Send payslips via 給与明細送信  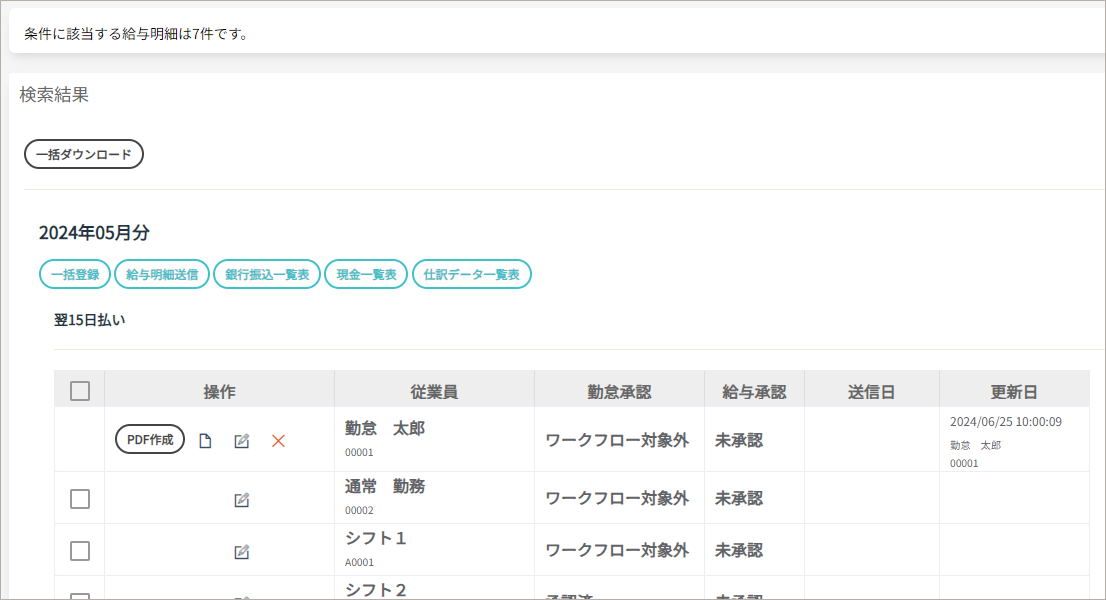162,274
